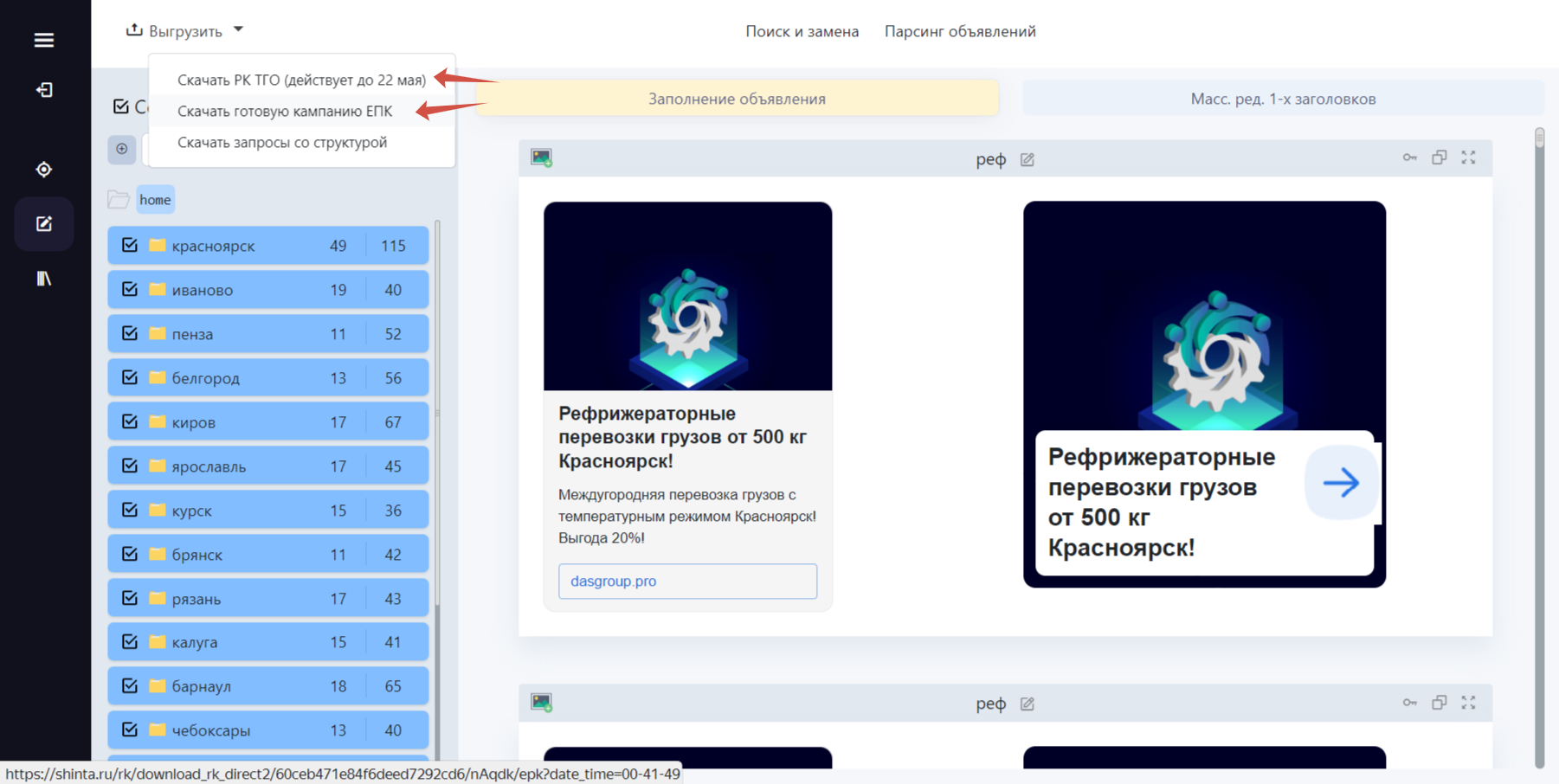Select Скачать запросы со структурой
Screen dimensions: 1559x784
point(282,142)
